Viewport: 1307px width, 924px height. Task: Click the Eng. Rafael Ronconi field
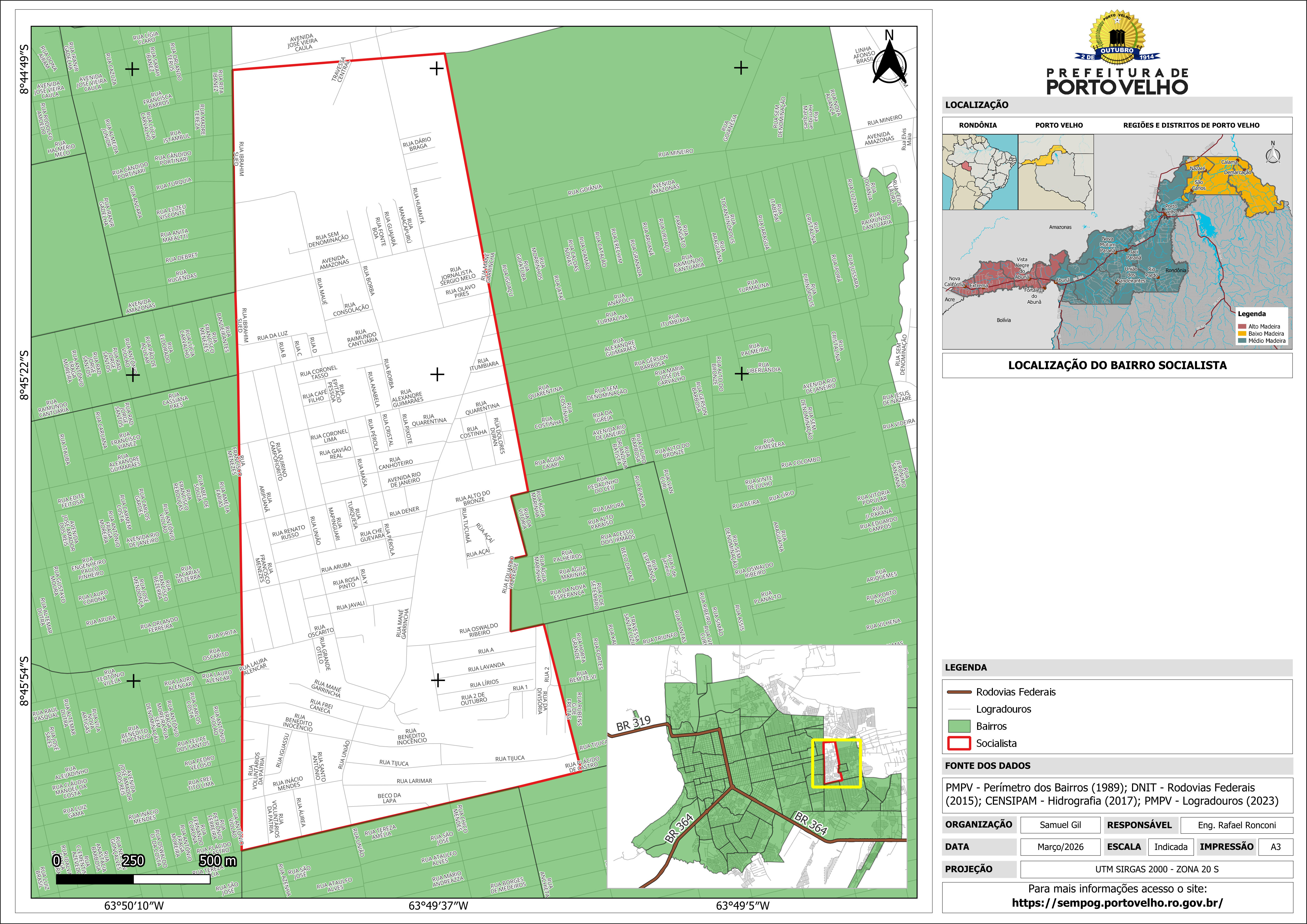(1236, 825)
